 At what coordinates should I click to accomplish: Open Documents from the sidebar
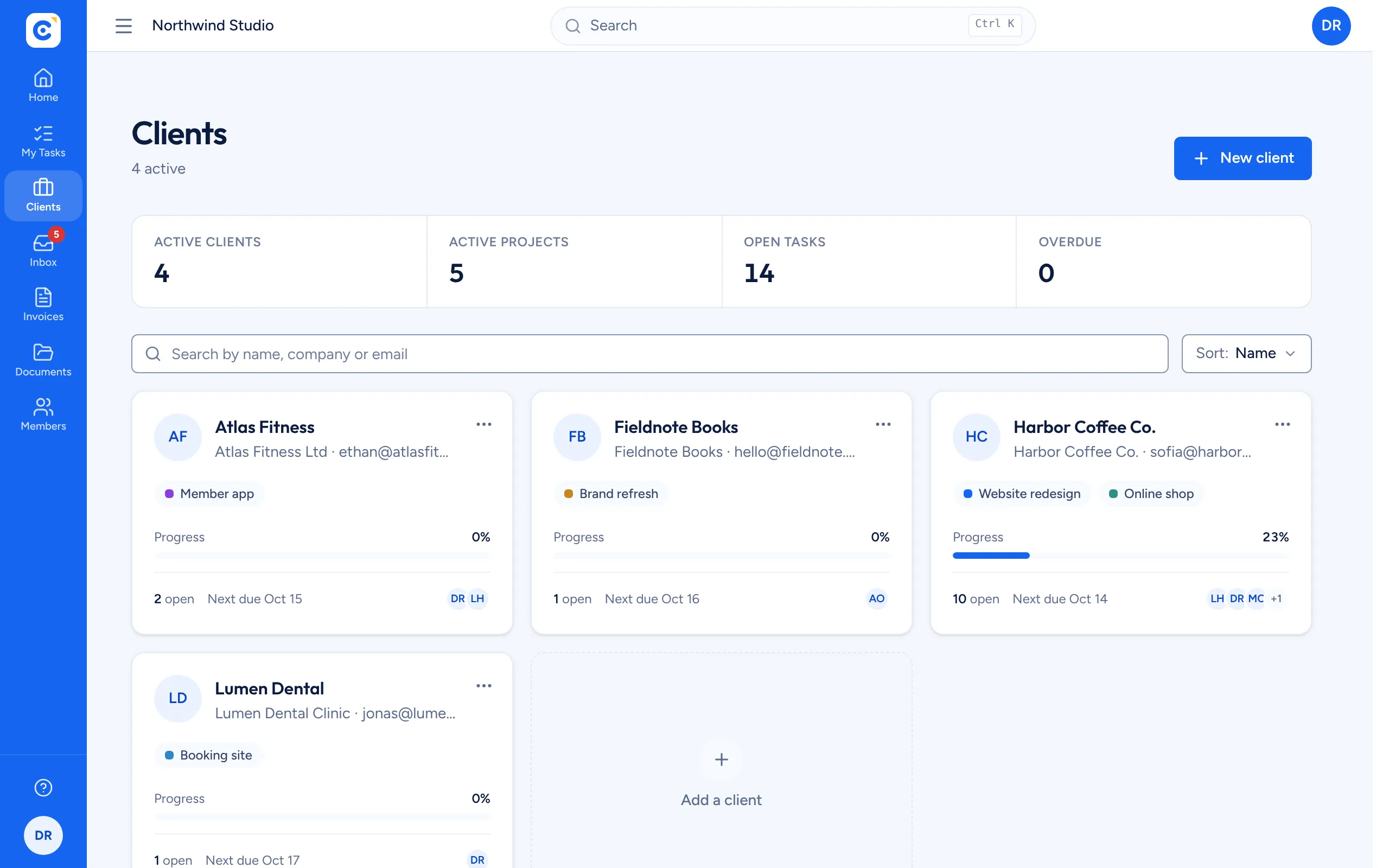point(43,360)
